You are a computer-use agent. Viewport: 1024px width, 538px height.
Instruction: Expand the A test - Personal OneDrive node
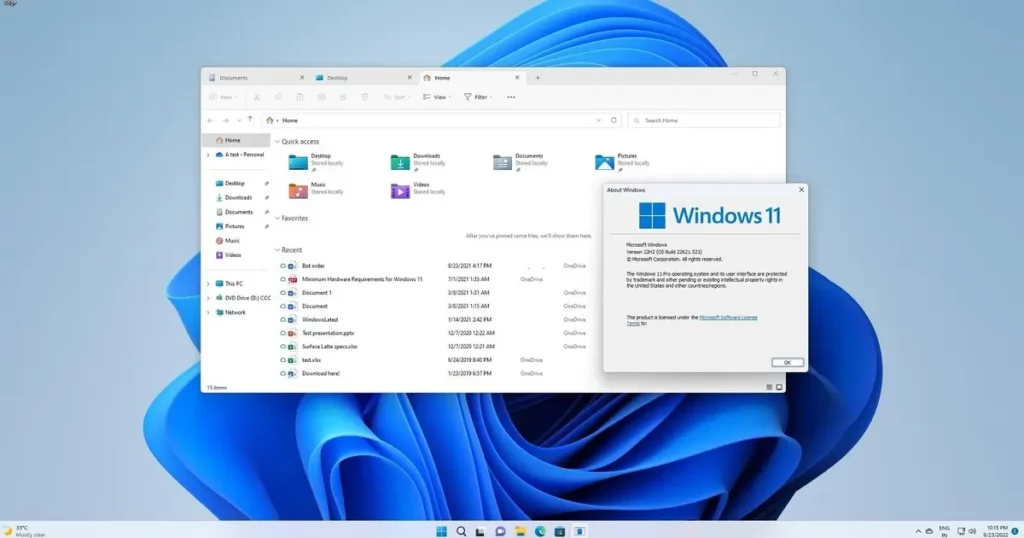[x=208, y=155]
